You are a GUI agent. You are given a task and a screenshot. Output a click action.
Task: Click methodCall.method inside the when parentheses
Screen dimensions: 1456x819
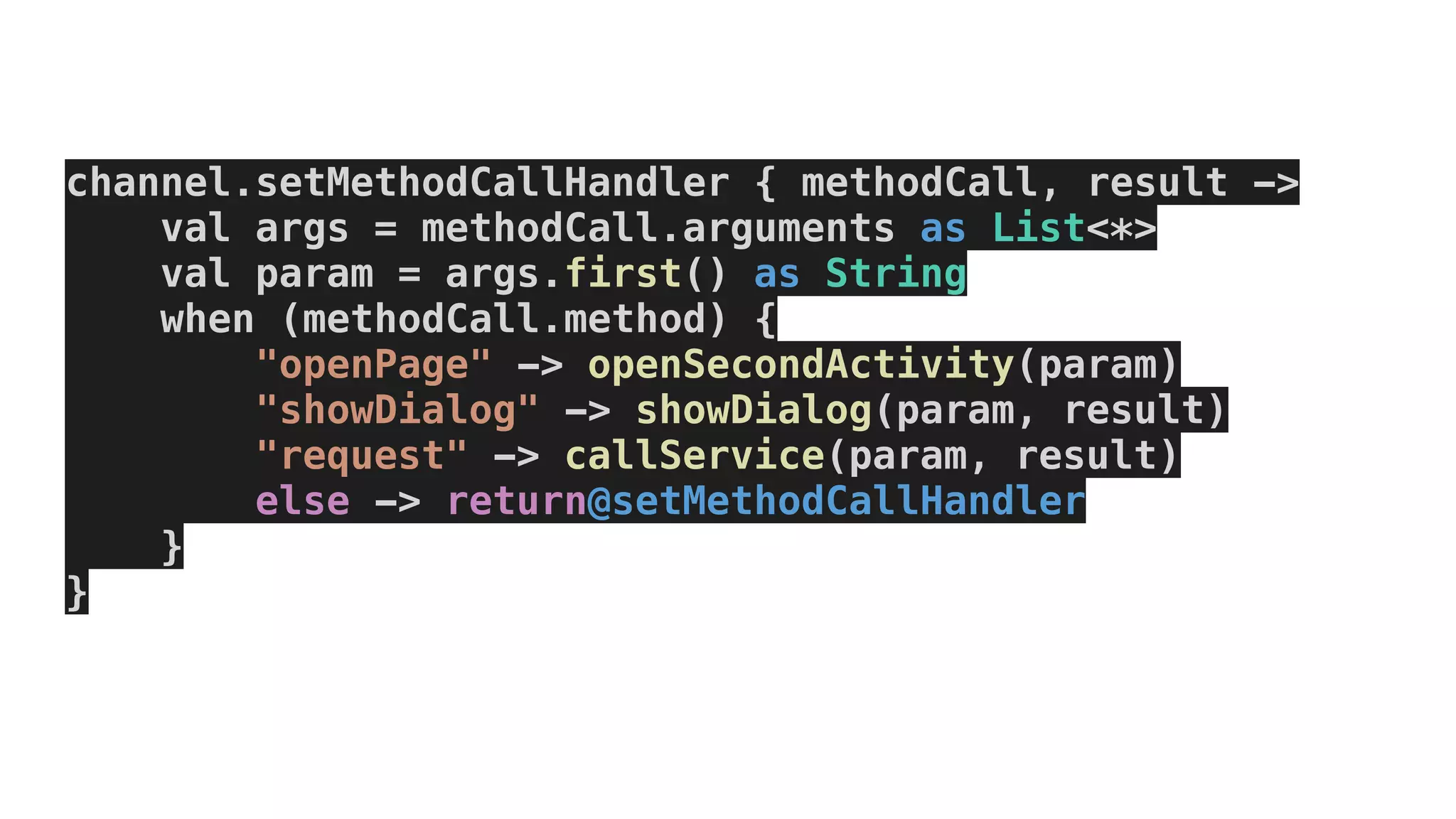coord(504,319)
